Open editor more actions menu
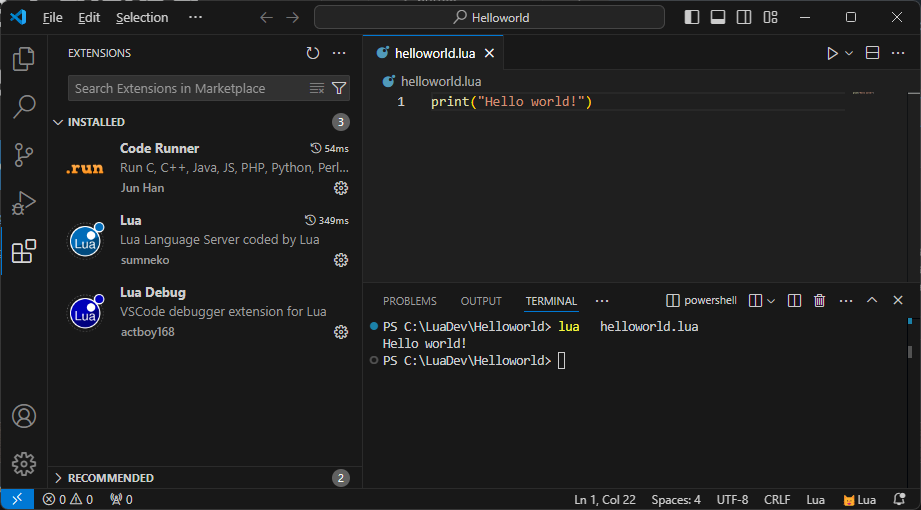Viewport: 921px width, 510px height. pyautogui.click(x=898, y=53)
